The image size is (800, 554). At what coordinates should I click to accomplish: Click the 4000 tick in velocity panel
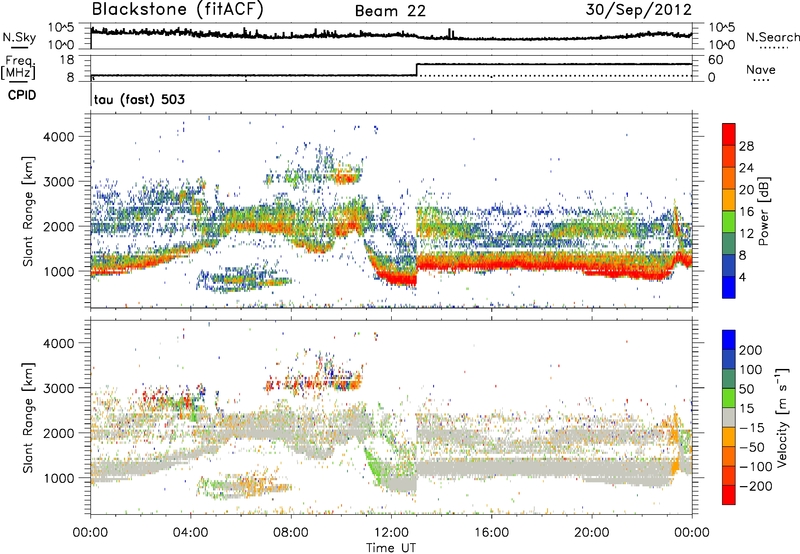[x=59, y=343]
